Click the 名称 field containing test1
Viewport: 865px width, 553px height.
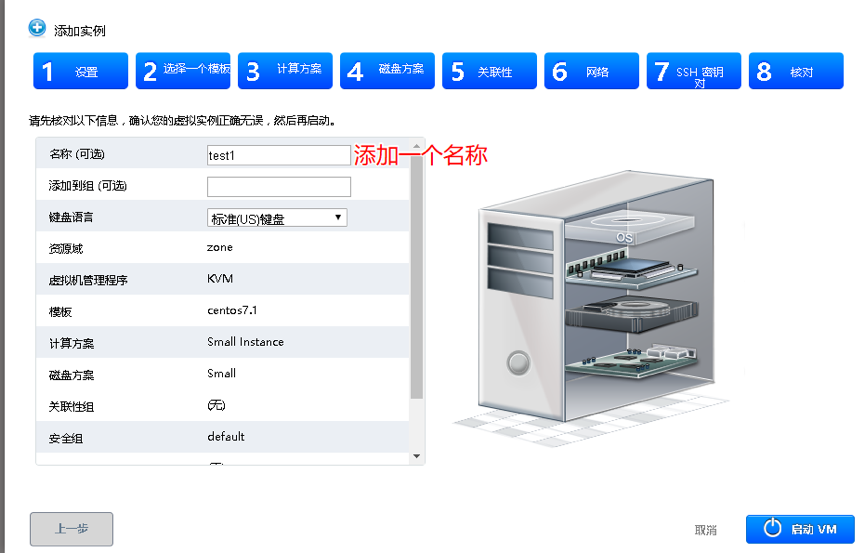coord(278,155)
